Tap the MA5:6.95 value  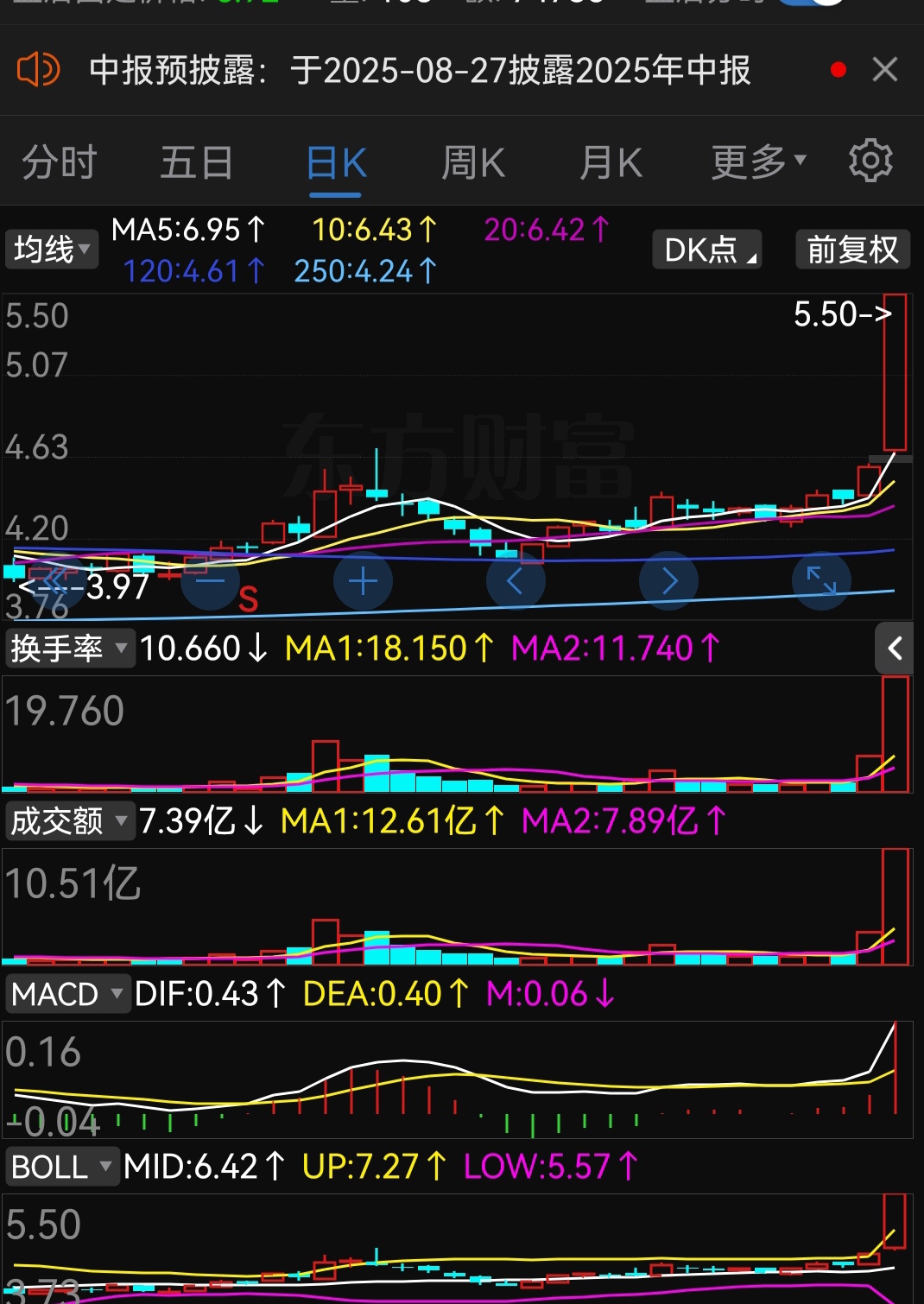click(188, 230)
